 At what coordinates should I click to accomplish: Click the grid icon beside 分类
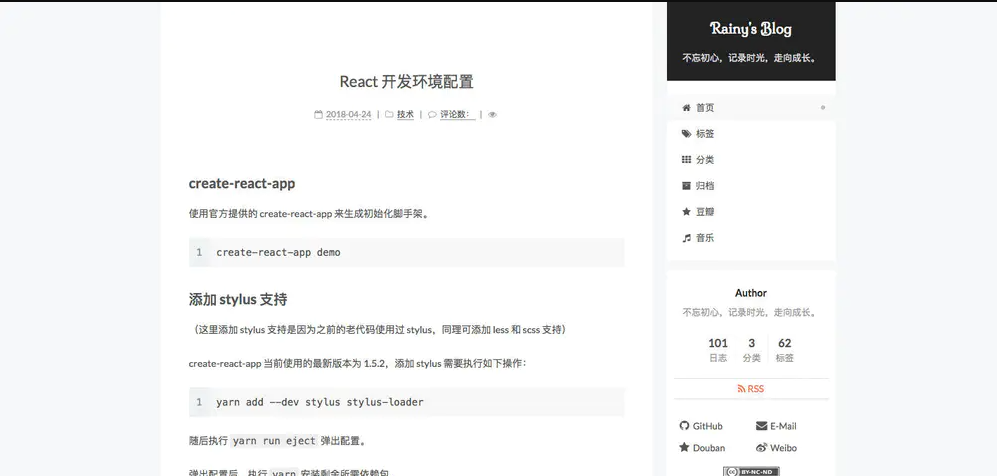point(686,160)
